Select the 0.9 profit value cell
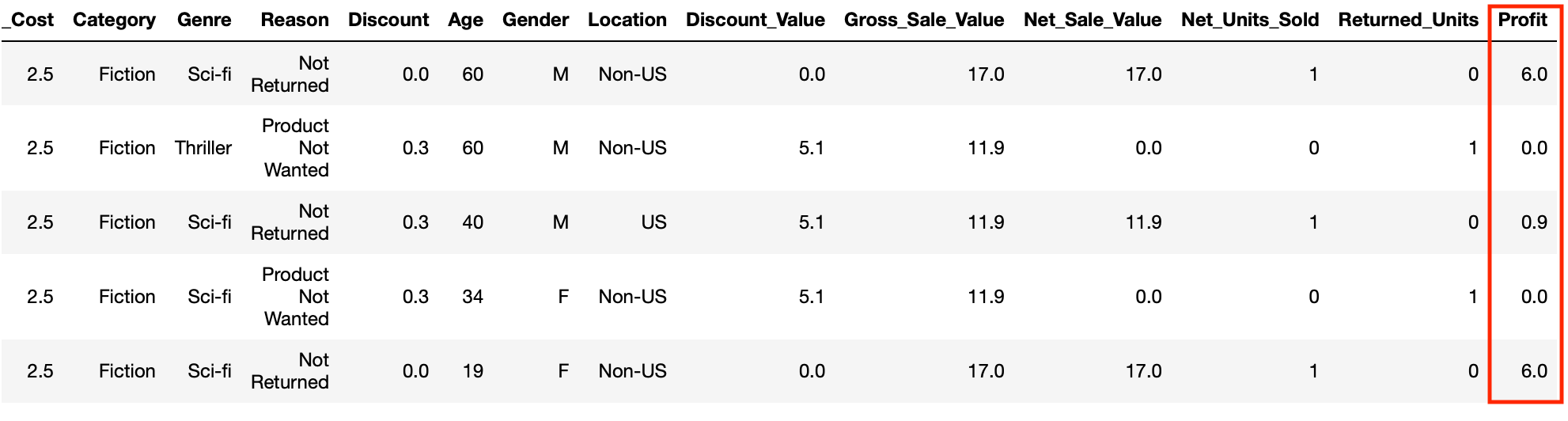 [1533, 222]
